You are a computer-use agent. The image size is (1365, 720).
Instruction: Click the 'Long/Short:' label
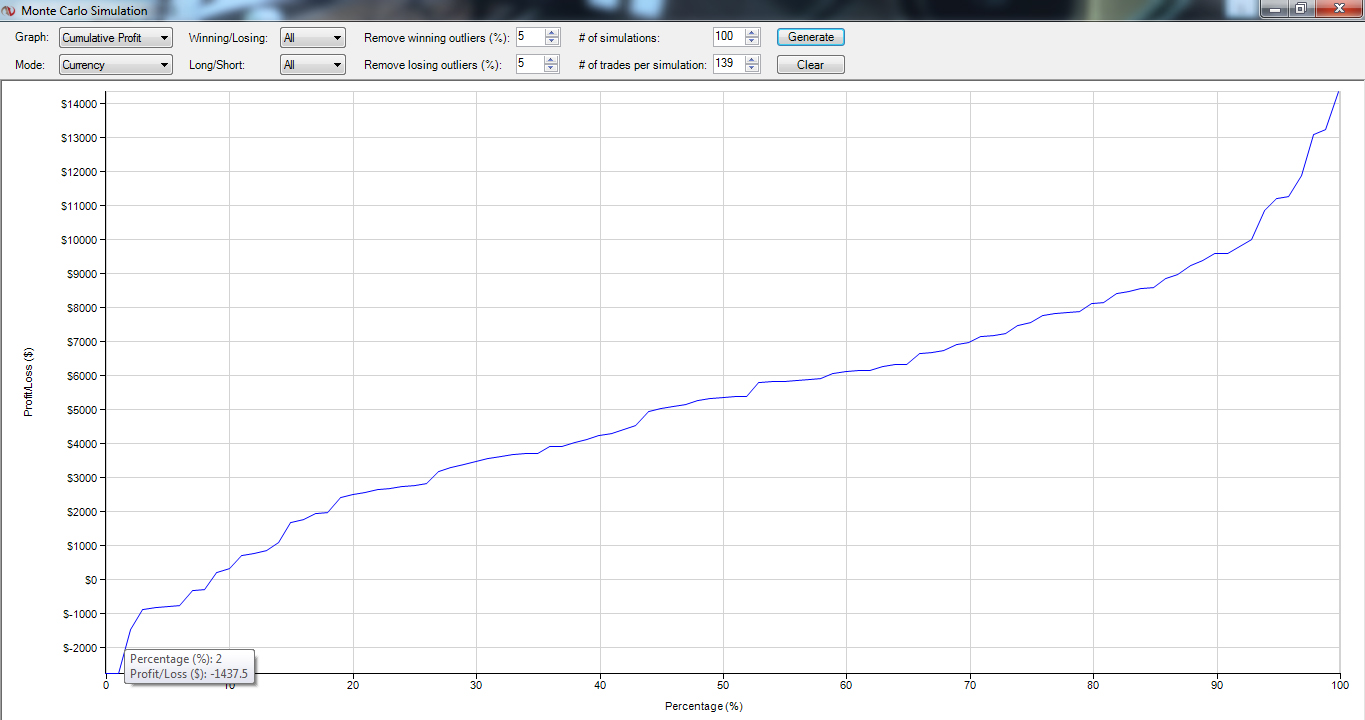click(x=217, y=65)
